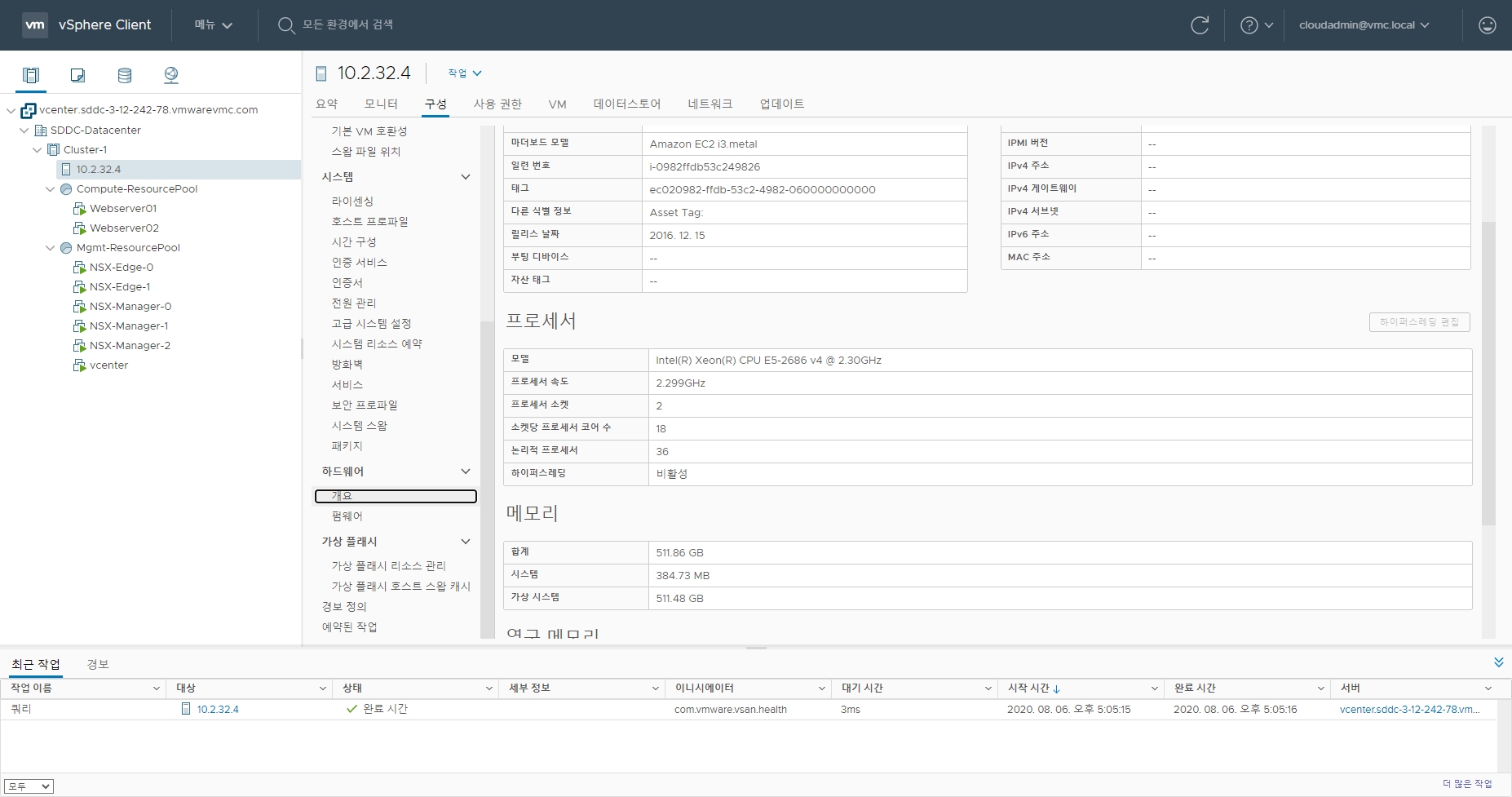Open 보안 프로파일 settings

(365, 405)
